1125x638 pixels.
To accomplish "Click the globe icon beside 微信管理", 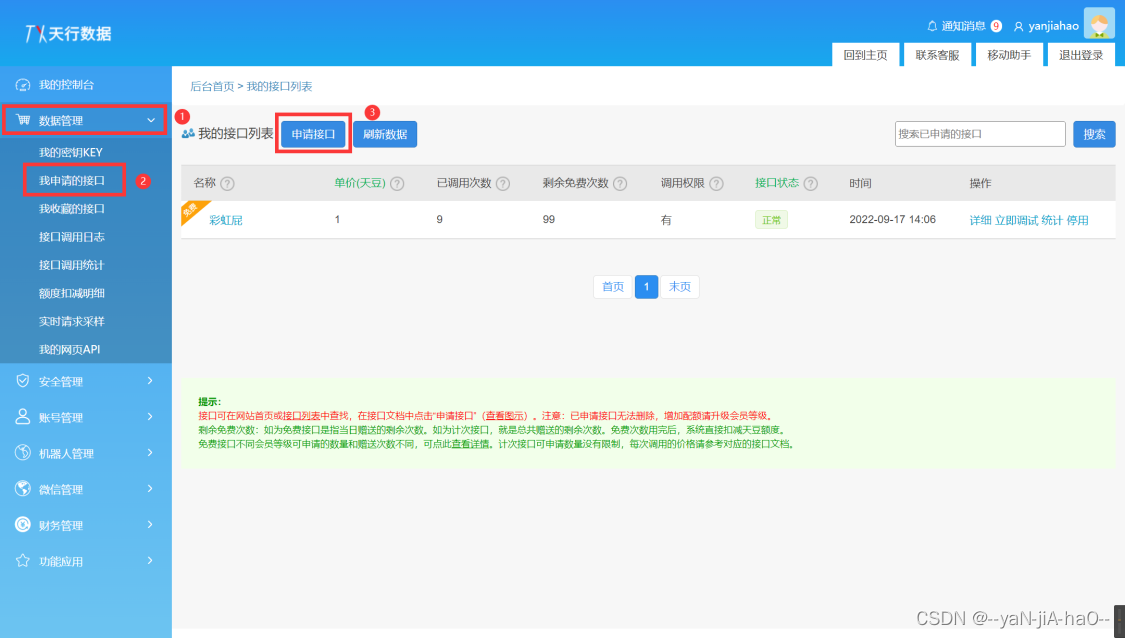I will pyautogui.click(x=23, y=489).
